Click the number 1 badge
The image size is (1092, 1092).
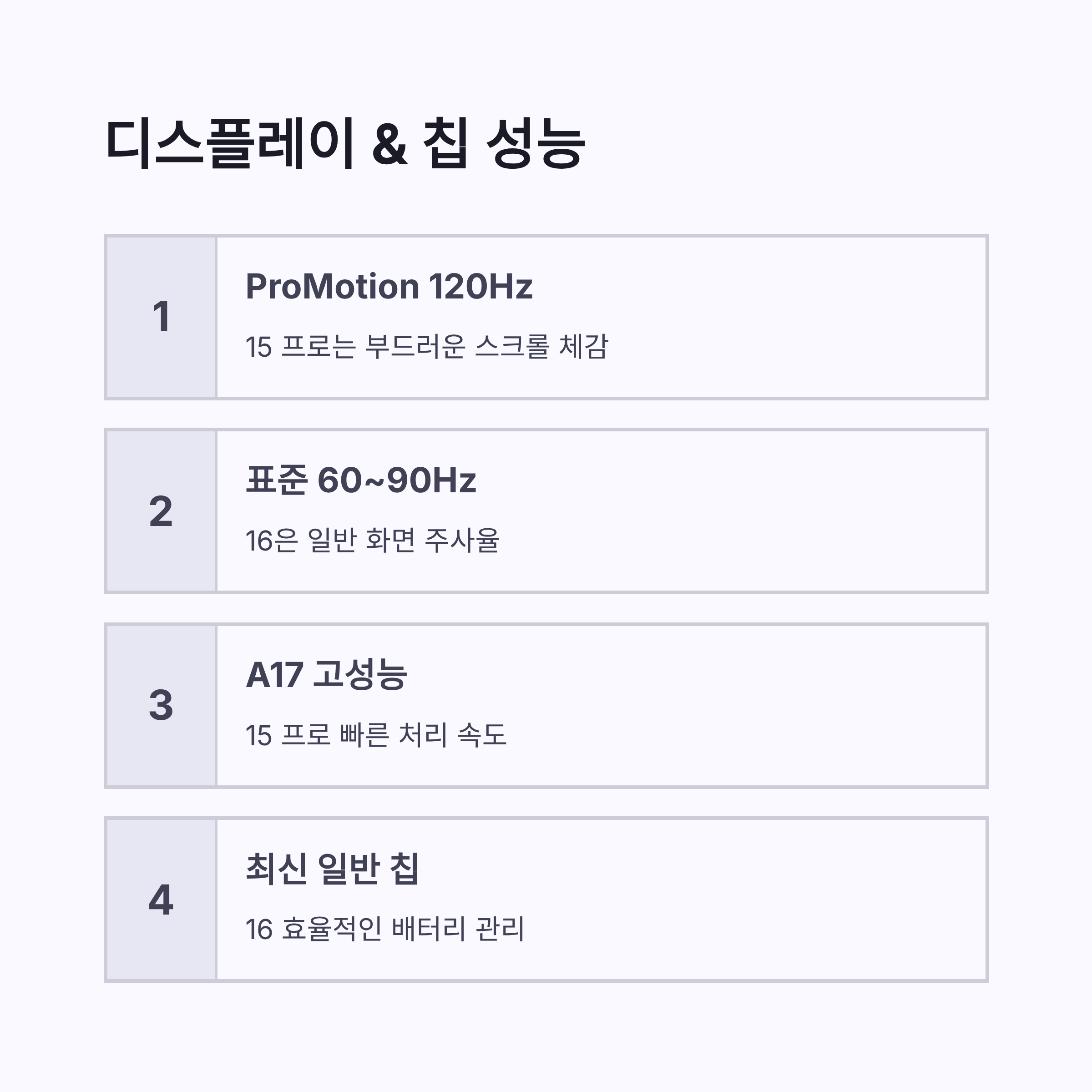click(x=161, y=317)
